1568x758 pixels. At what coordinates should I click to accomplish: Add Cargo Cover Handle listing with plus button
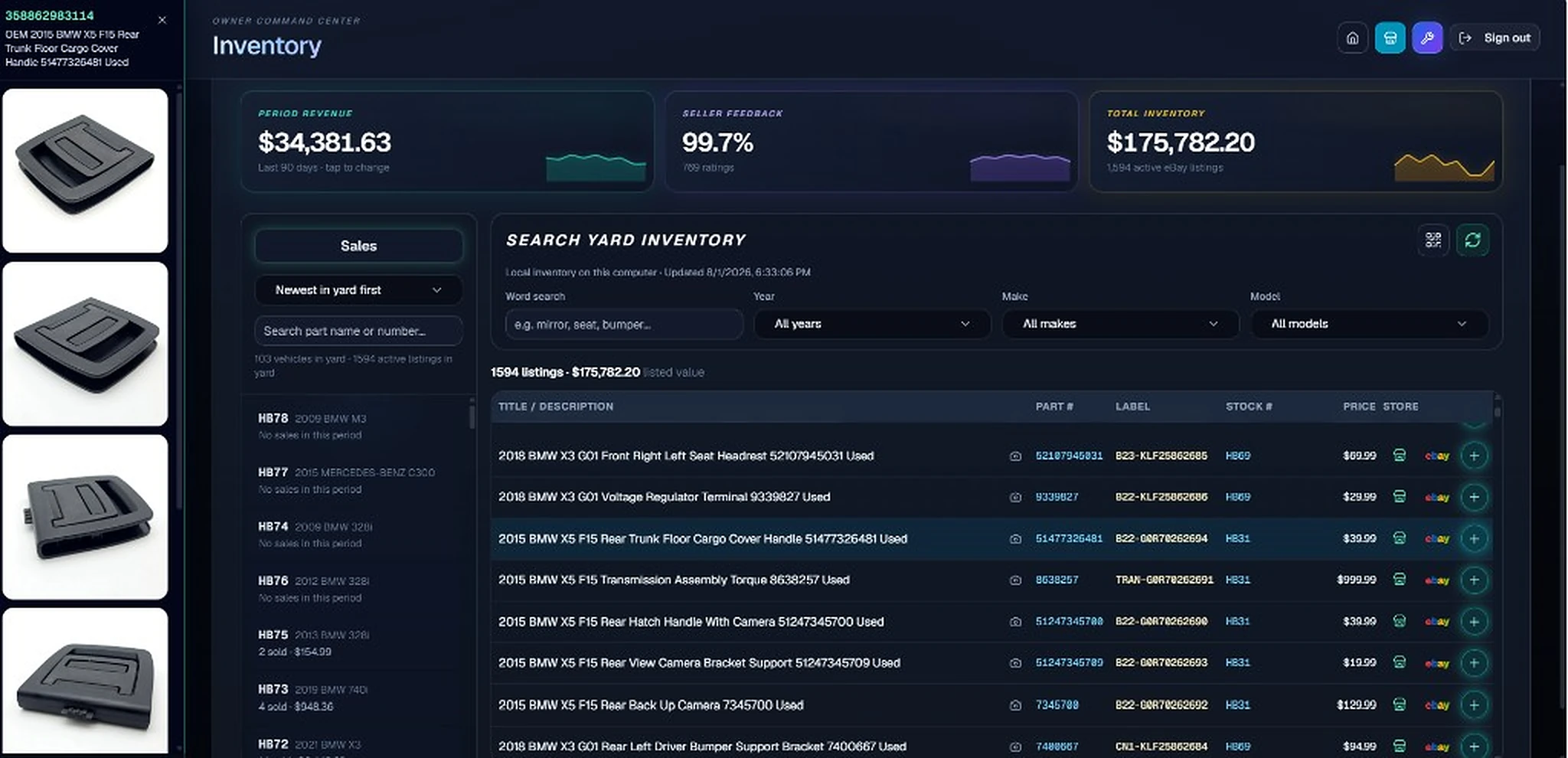pos(1474,538)
